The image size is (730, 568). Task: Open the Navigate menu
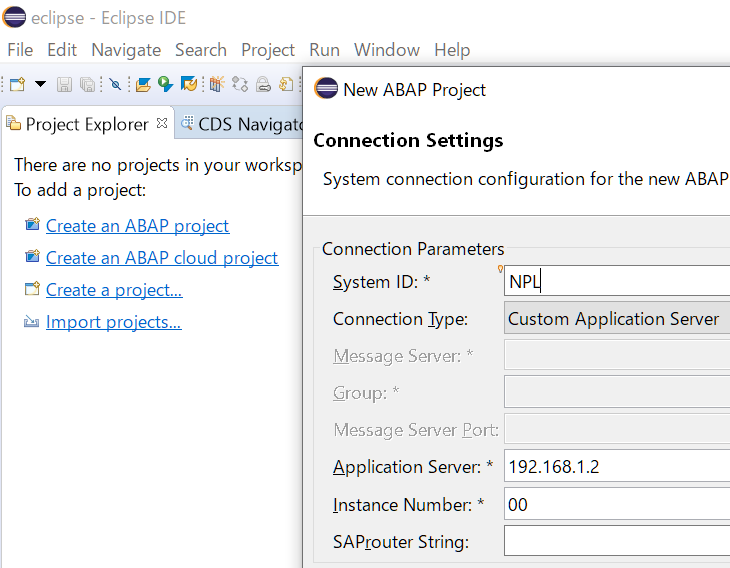point(126,50)
